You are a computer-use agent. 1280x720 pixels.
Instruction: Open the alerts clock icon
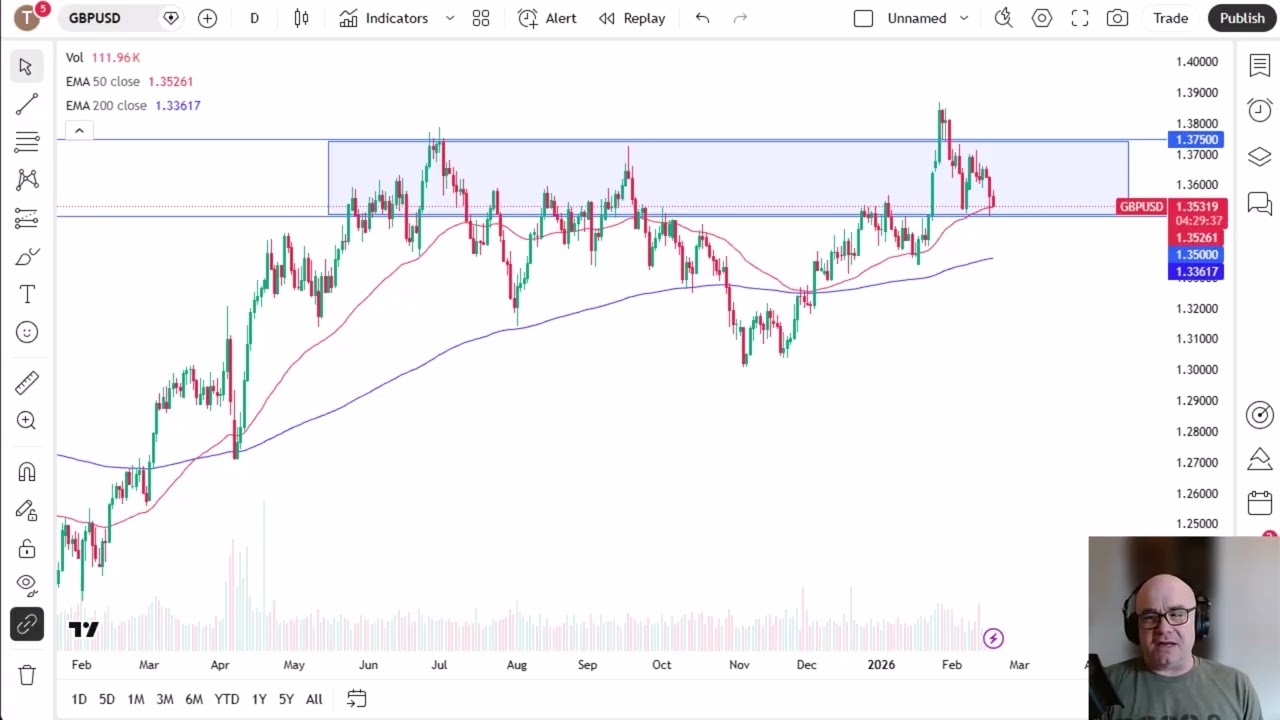click(x=1259, y=110)
